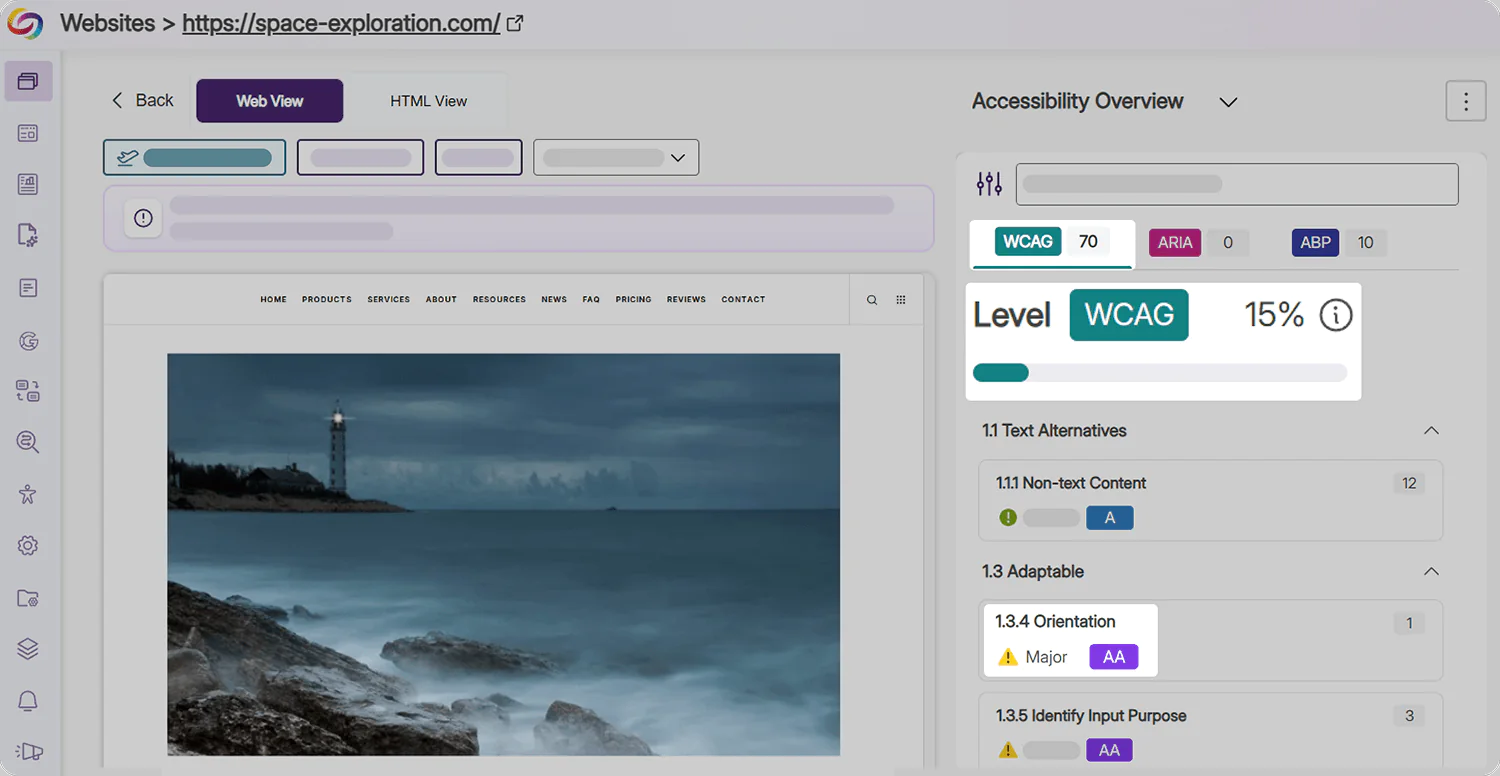
Task: Open the link search magnifier icon in sidebar
Action: point(28,442)
